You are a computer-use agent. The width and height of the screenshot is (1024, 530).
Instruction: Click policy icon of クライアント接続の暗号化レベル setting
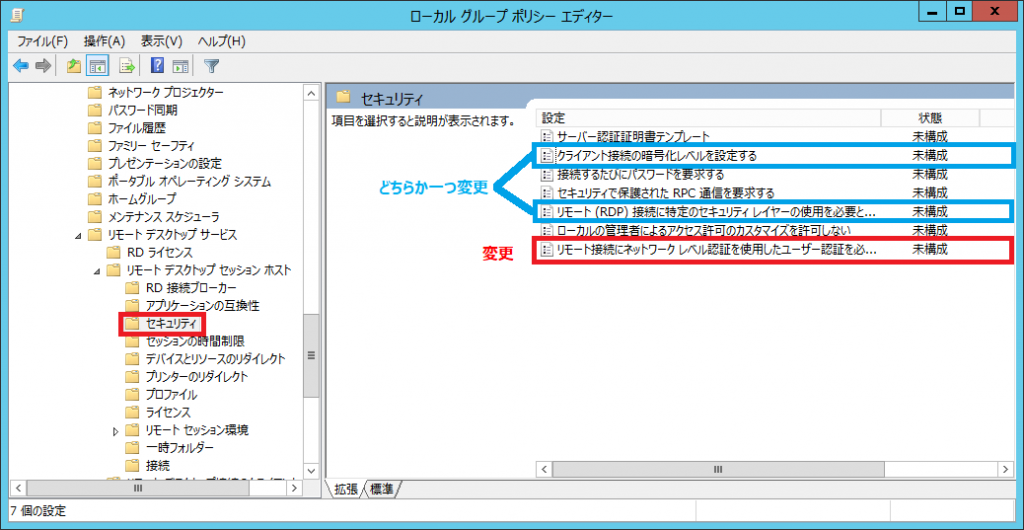coord(547,155)
